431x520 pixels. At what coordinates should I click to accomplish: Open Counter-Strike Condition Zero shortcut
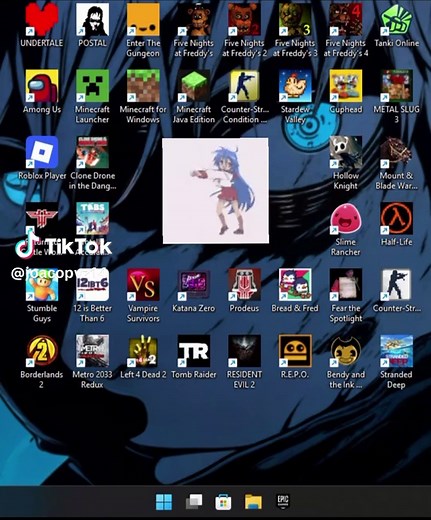pos(244,86)
